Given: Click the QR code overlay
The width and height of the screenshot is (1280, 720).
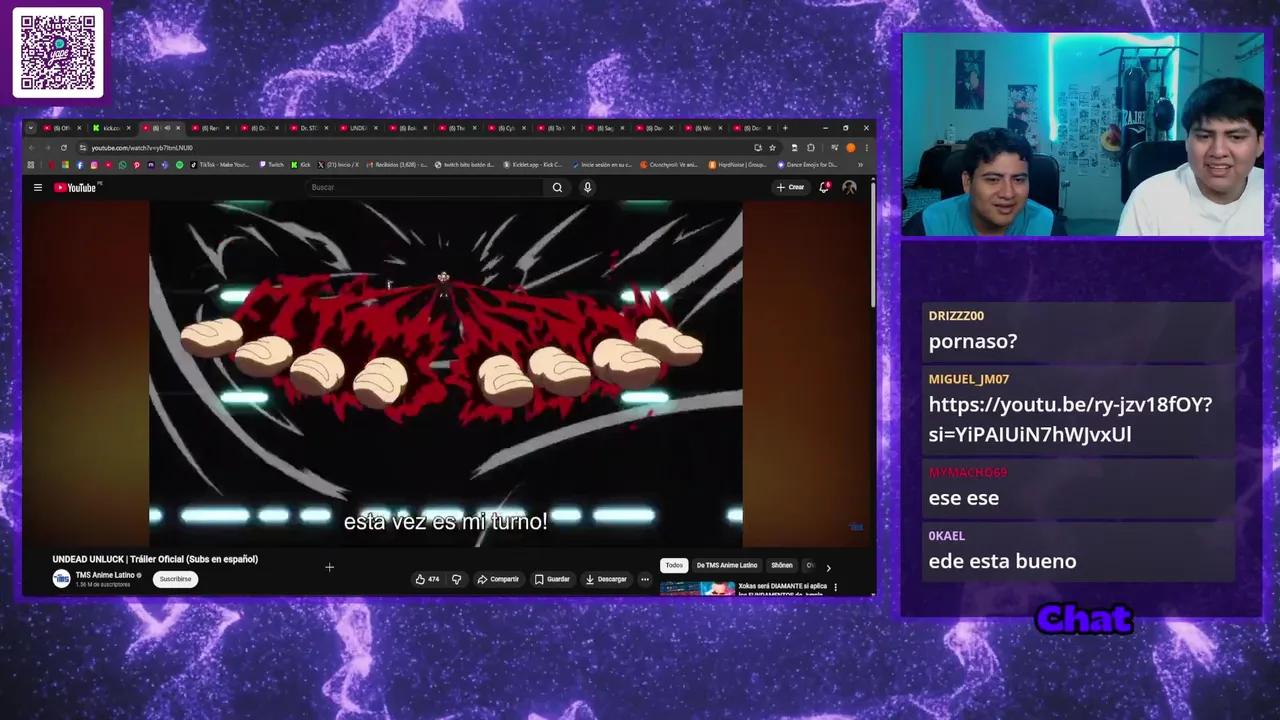Looking at the screenshot, I should (58, 52).
